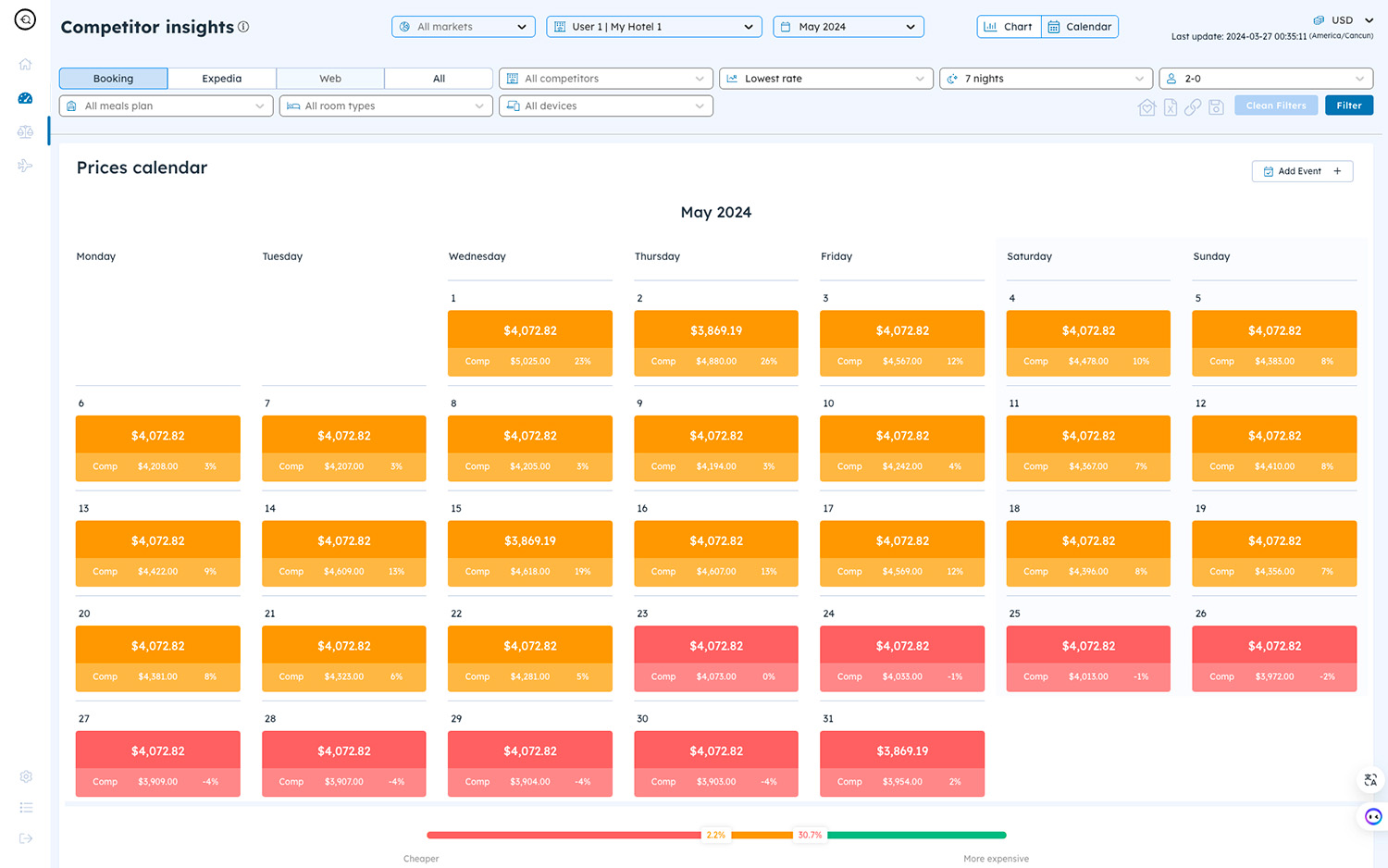The image size is (1388, 868).
Task: Click the house with heart icon
Action: click(1146, 107)
